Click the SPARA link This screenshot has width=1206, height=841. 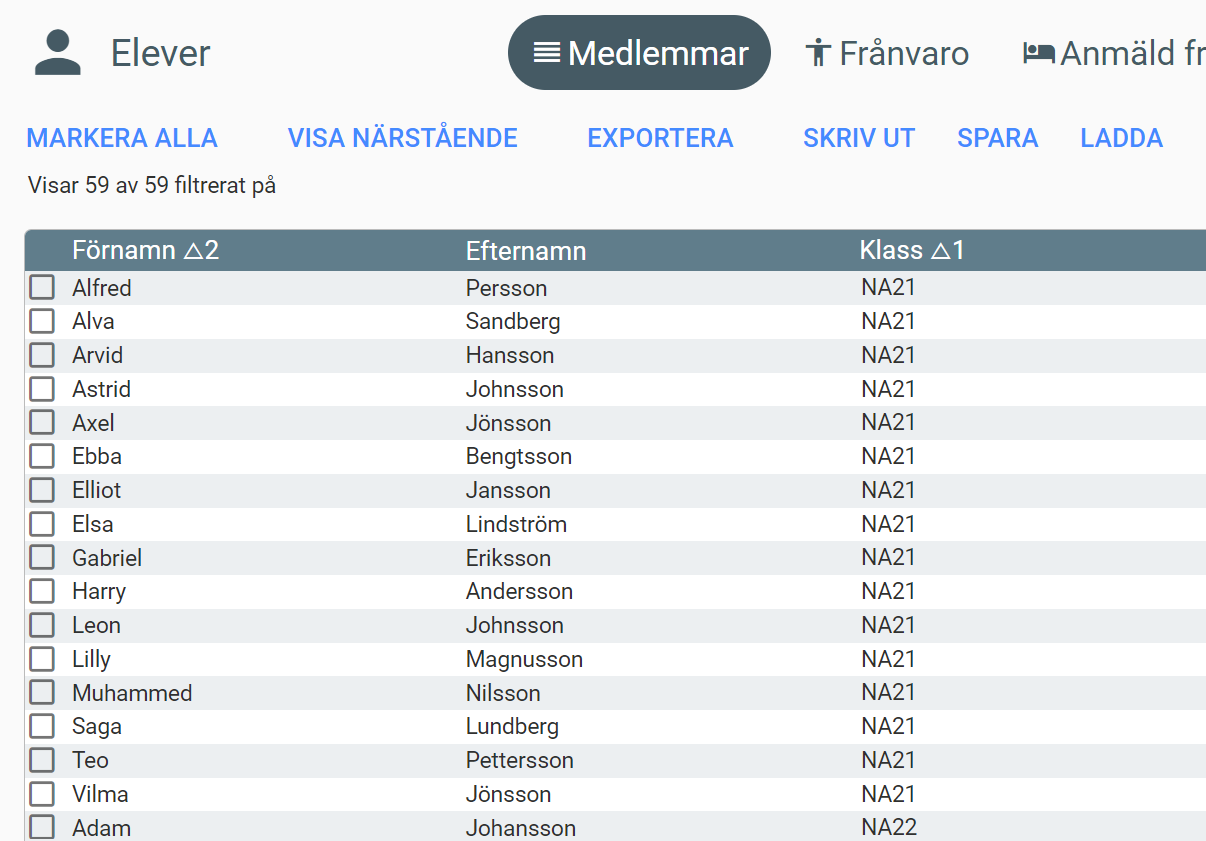tap(997, 138)
